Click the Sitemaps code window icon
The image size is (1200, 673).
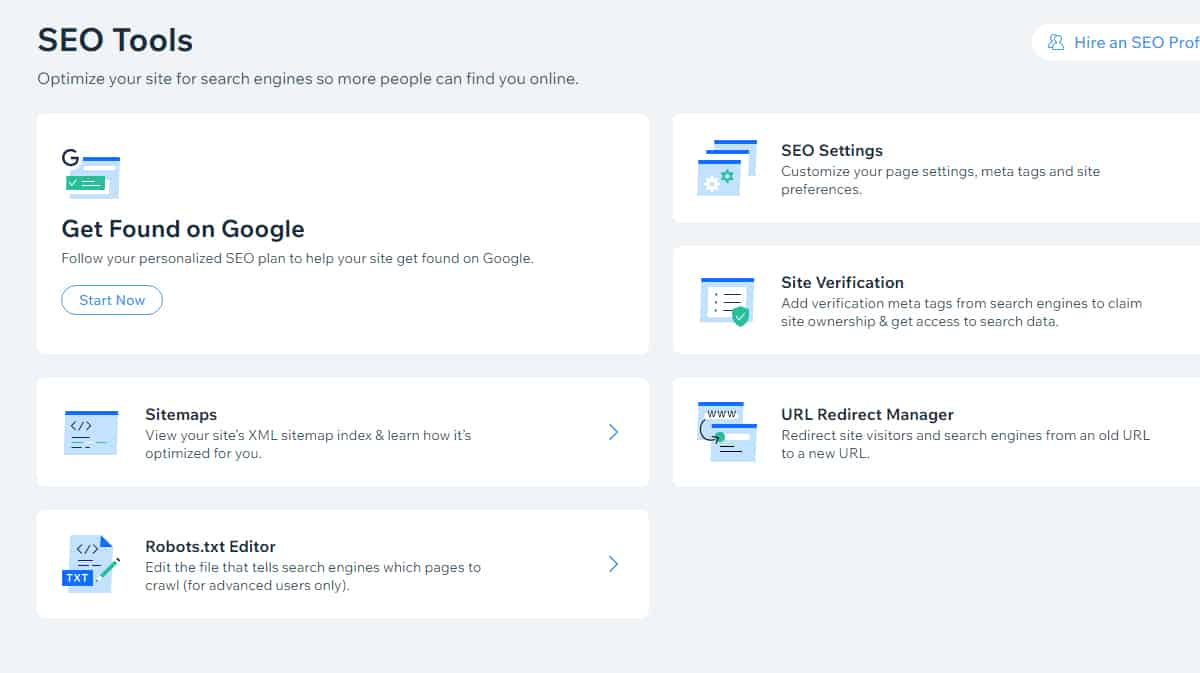pos(91,433)
